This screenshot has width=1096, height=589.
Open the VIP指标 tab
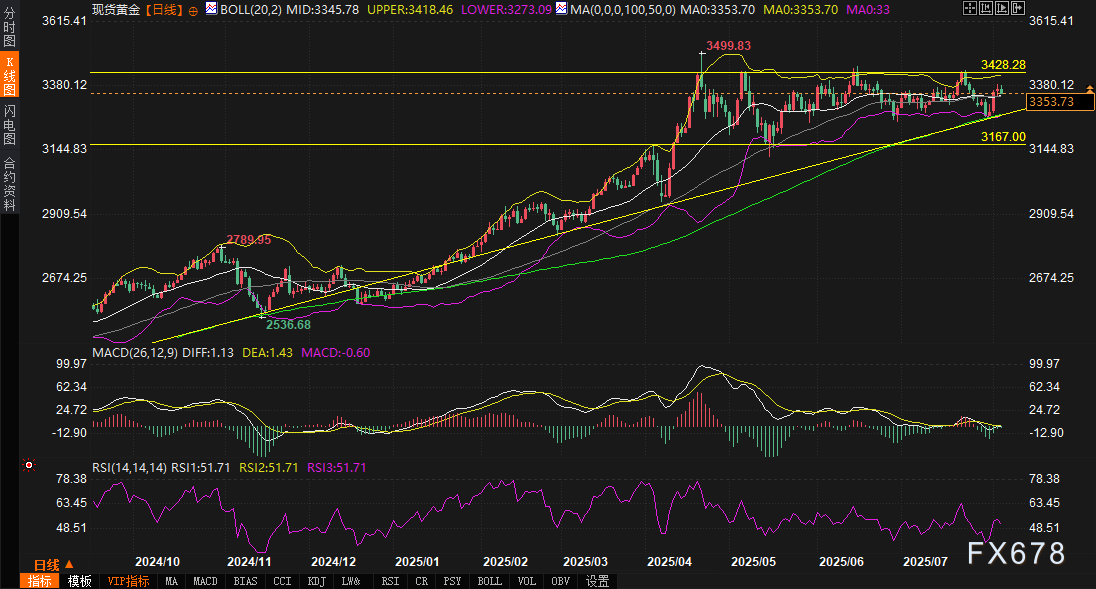pos(128,581)
